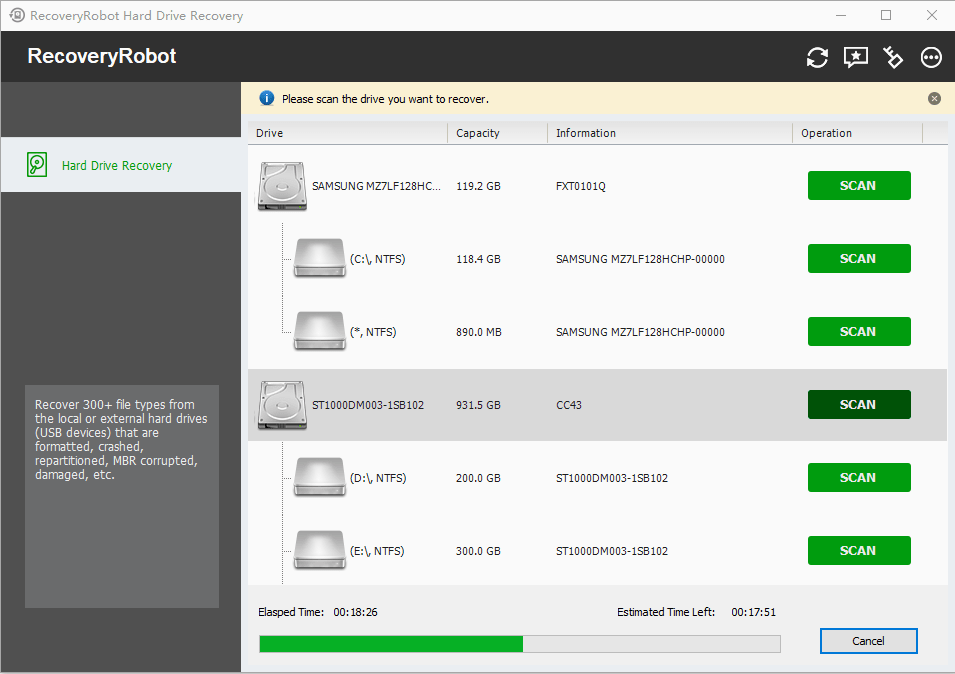Select the (D:\, NTFS) row label
The width and height of the screenshot is (955, 674).
(378, 479)
